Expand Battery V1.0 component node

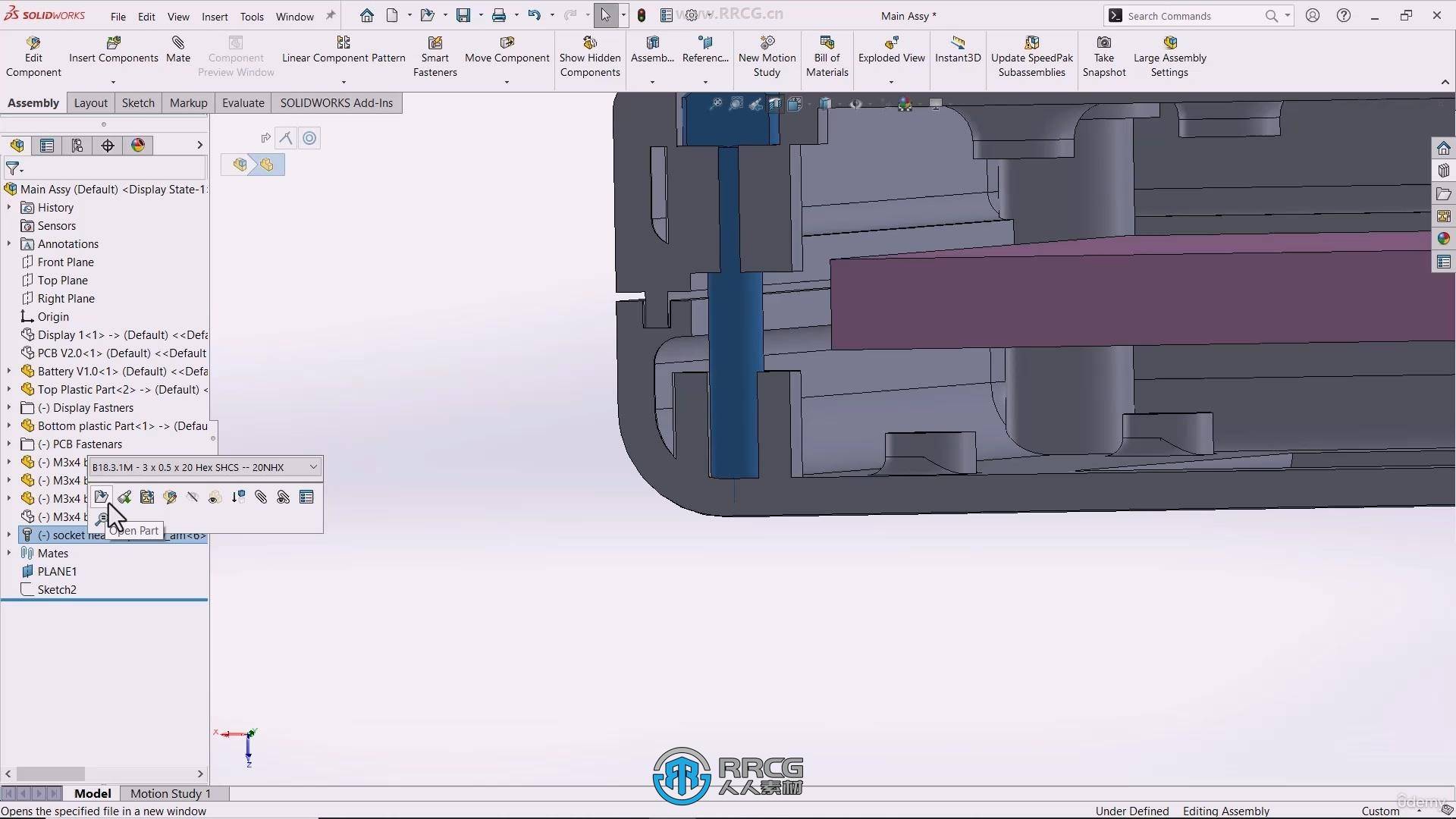pyautogui.click(x=9, y=371)
